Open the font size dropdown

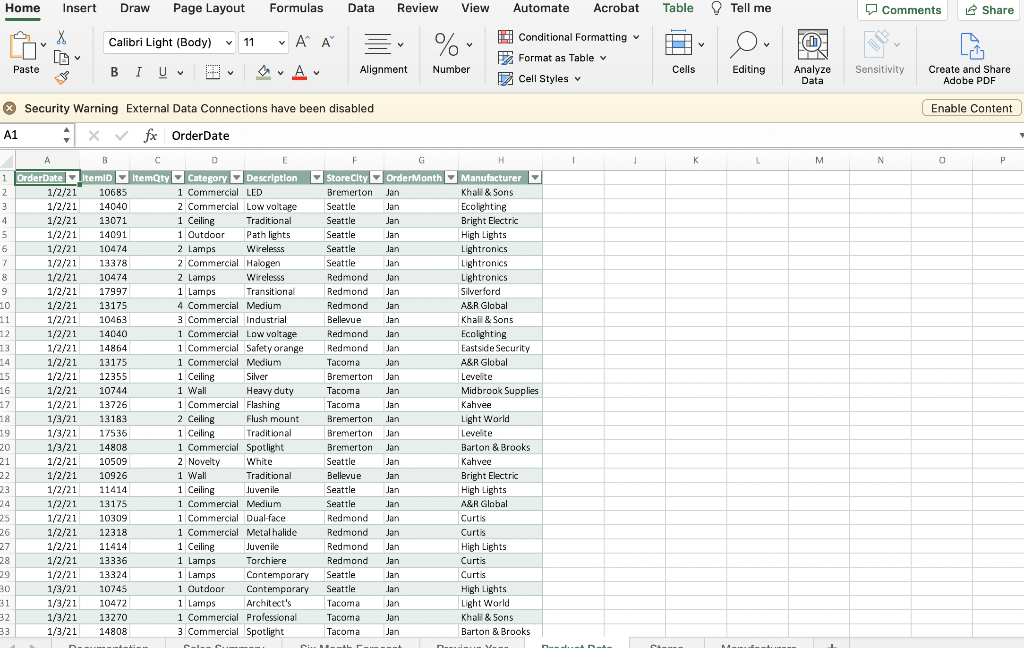(281, 42)
